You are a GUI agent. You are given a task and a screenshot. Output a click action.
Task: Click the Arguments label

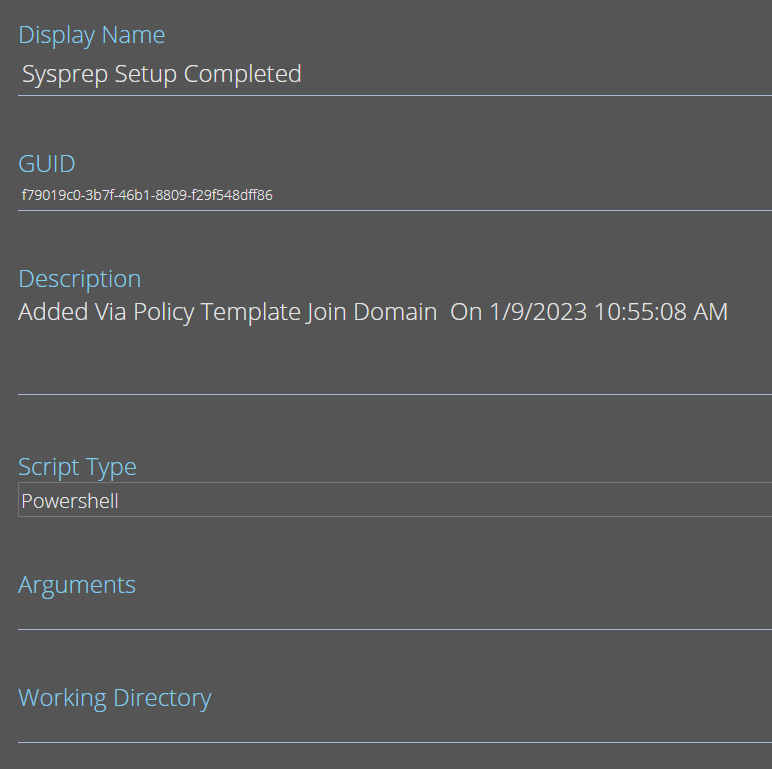click(x=77, y=585)
